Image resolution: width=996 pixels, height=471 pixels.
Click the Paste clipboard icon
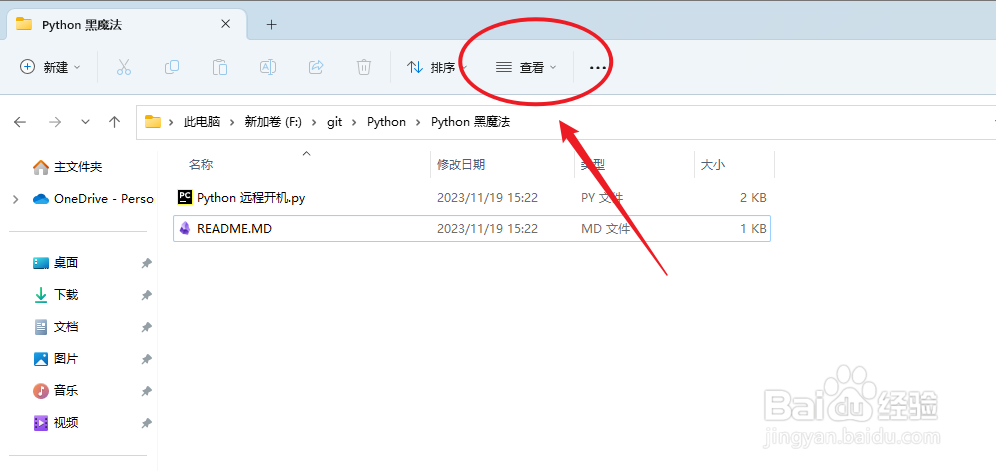tap(220, 67)
